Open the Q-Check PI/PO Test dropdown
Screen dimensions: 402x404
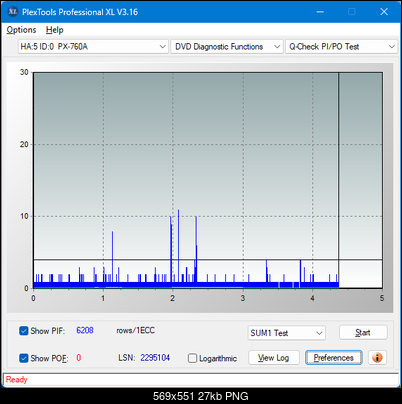click(x=341, y=46)
